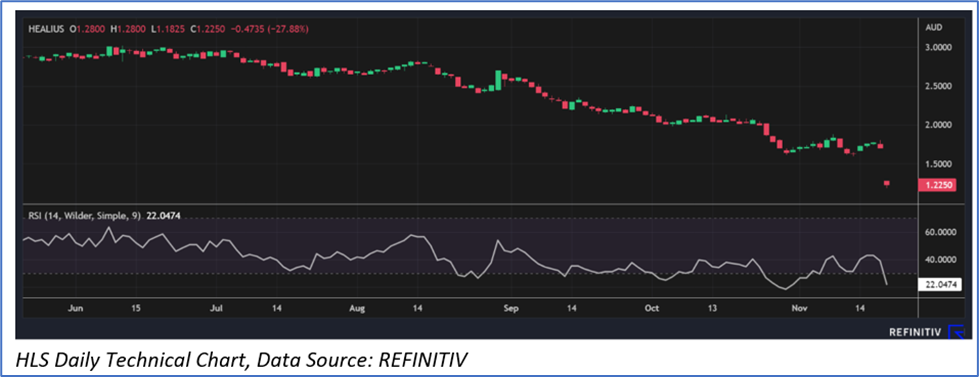Click the 60.0000 RSI axis label
This screenshot has height=377, width=979.
click(940, 232)
